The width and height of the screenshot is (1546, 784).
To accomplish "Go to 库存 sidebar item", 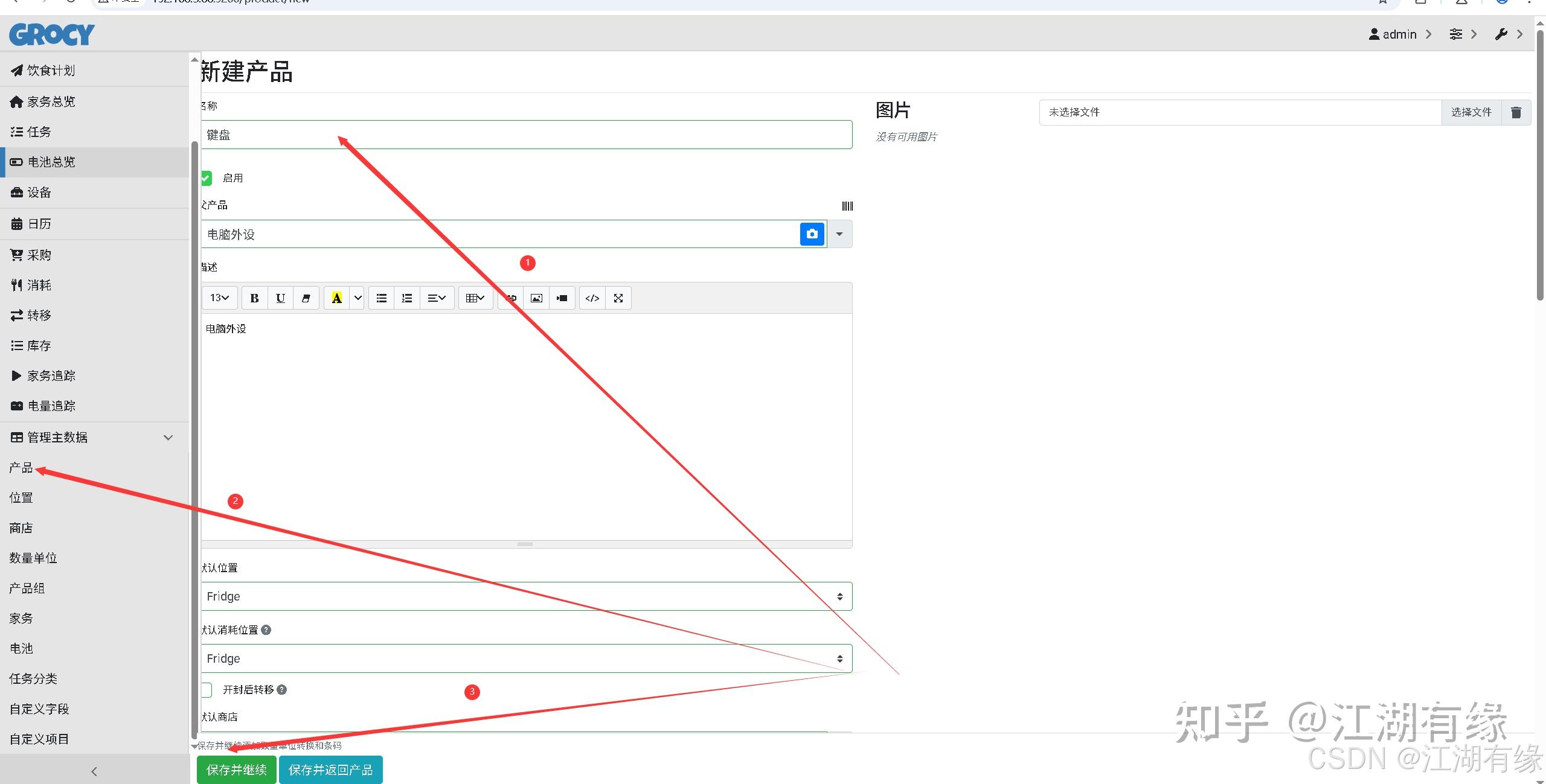I will (x=39, y=346).
